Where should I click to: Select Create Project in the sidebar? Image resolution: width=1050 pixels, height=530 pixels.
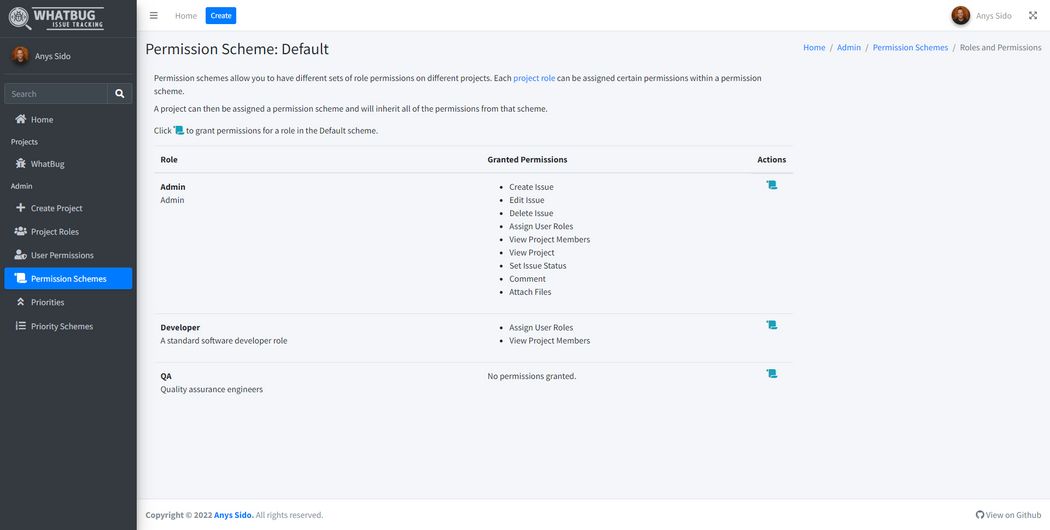(x=56, y=208)
